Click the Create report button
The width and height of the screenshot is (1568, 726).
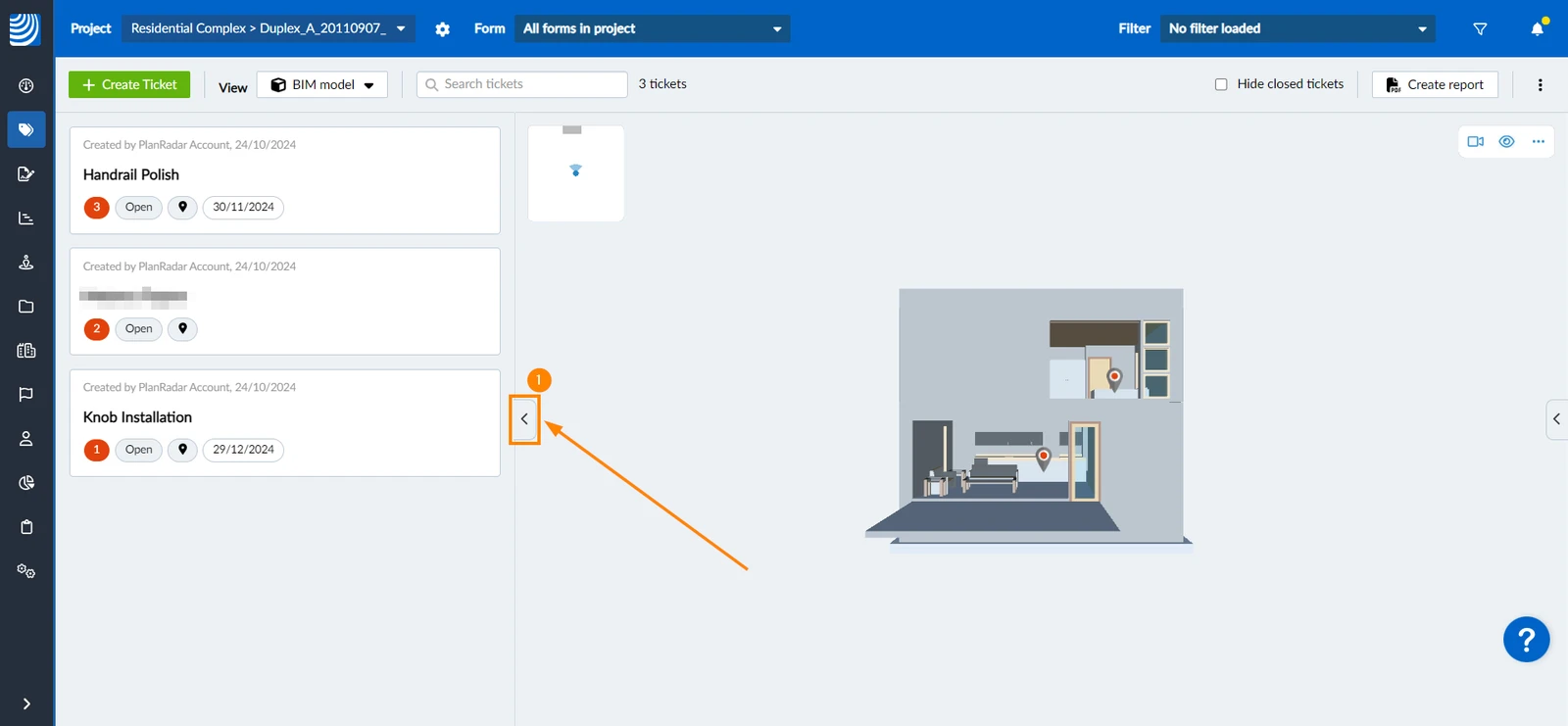click(x=1435, y=84)
